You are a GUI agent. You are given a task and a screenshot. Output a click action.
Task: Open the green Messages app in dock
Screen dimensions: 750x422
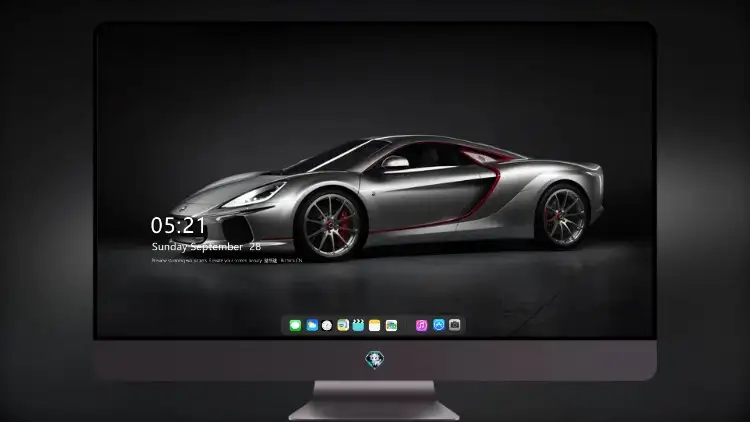(x=295, y=325)
